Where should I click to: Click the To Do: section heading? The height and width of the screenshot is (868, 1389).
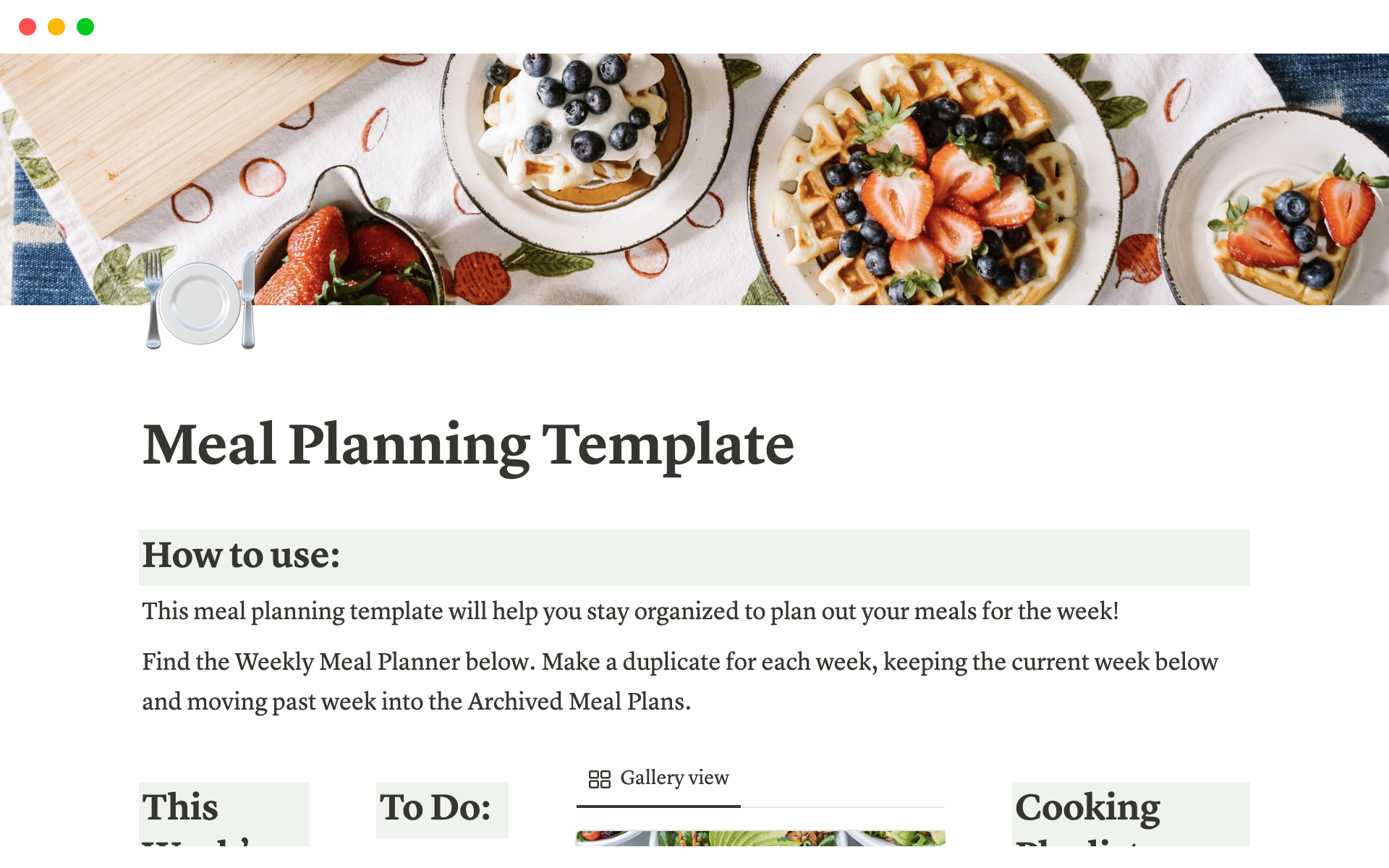coord(434,809)
